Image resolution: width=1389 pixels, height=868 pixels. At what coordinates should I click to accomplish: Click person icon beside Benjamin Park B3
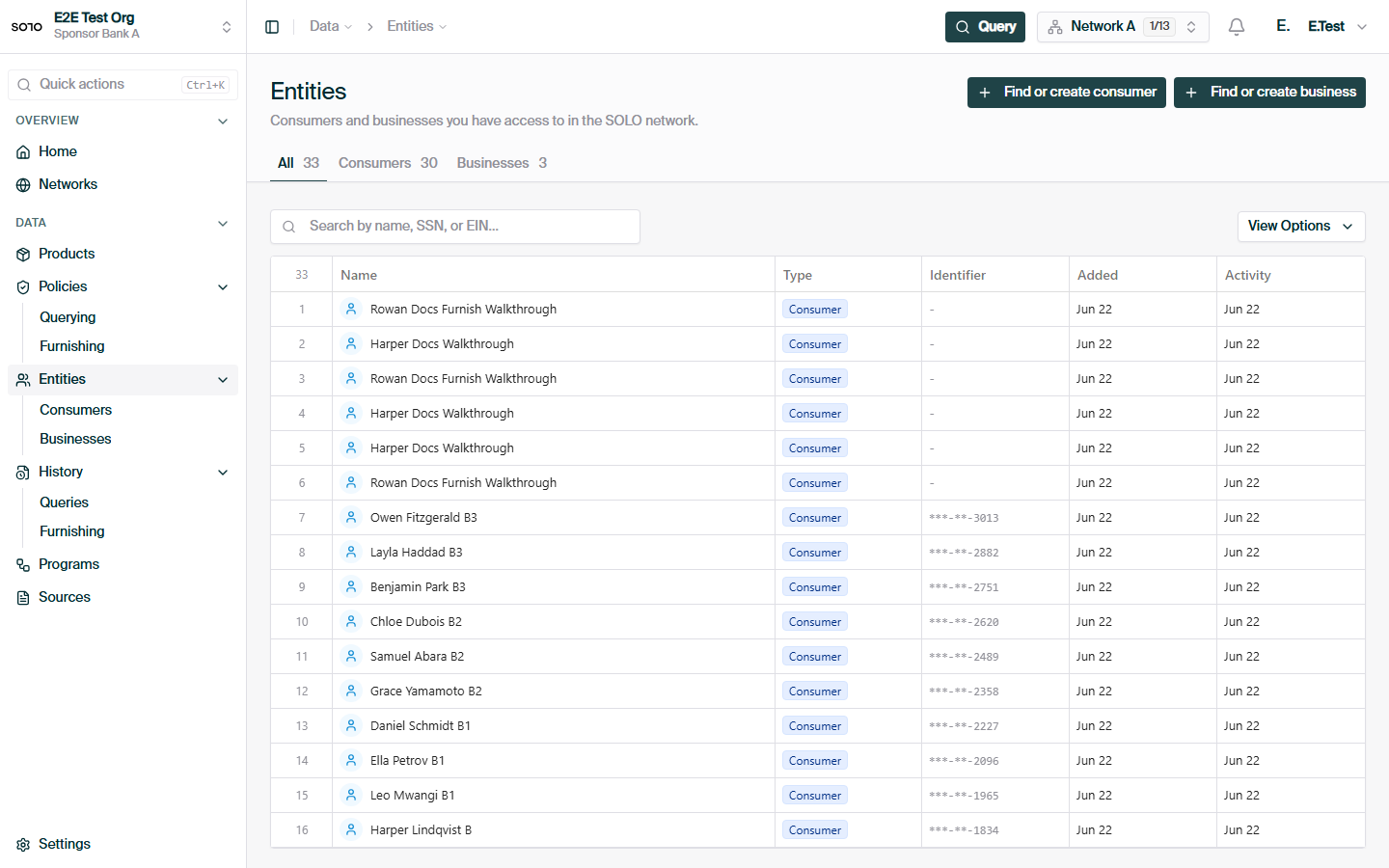[351, 586]
